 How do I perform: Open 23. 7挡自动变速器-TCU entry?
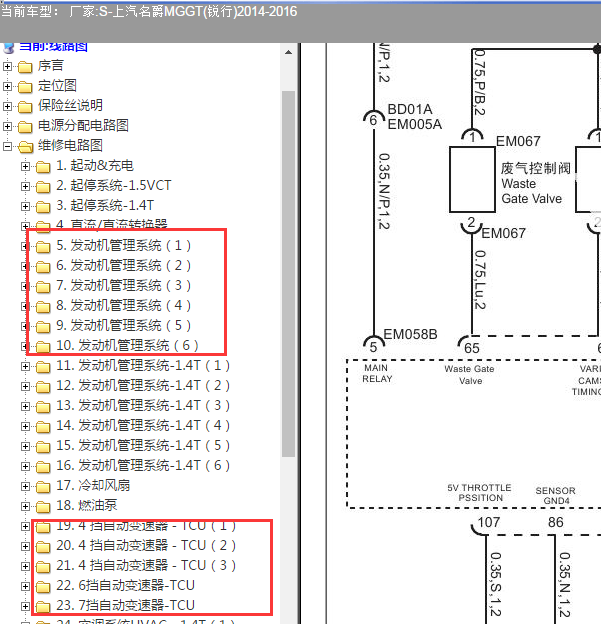pyautogui.click(x=125, y=605)
